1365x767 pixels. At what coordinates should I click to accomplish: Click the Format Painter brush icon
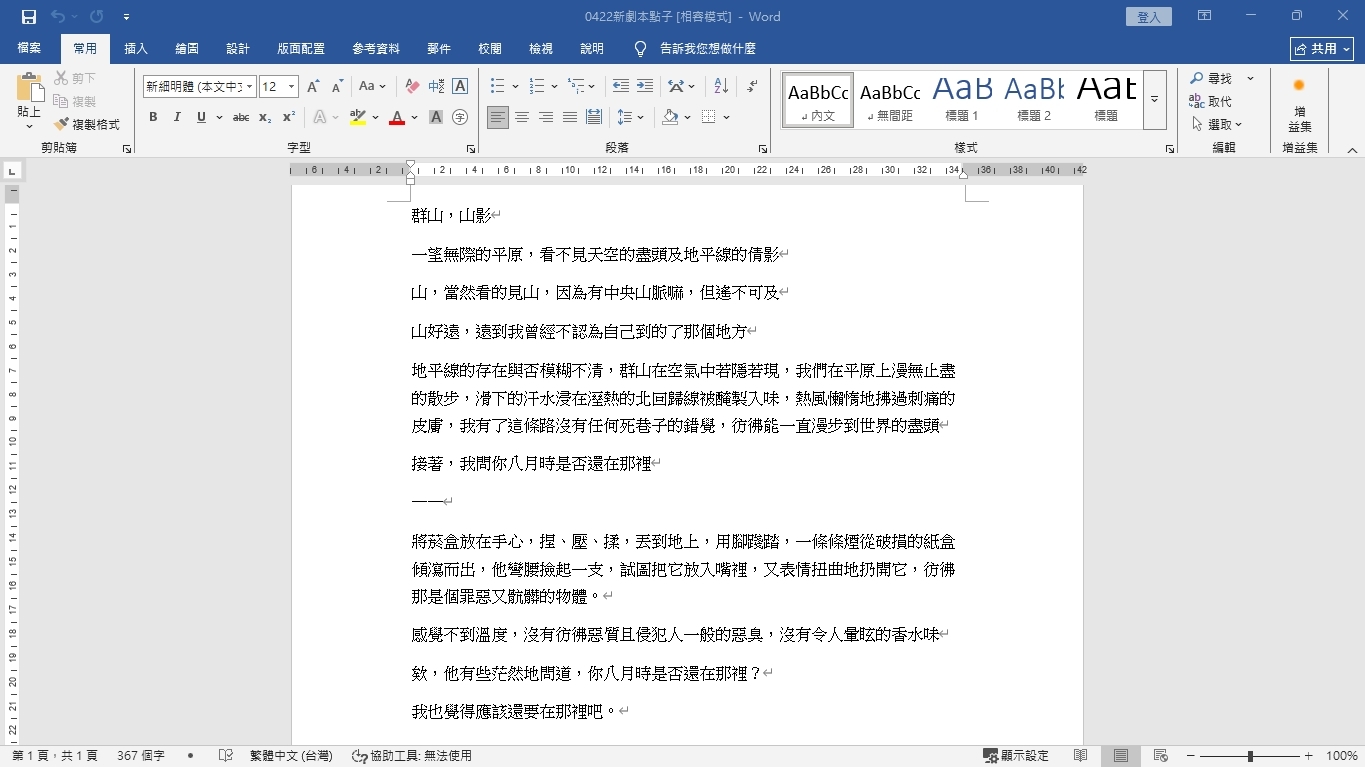[61, 124]
